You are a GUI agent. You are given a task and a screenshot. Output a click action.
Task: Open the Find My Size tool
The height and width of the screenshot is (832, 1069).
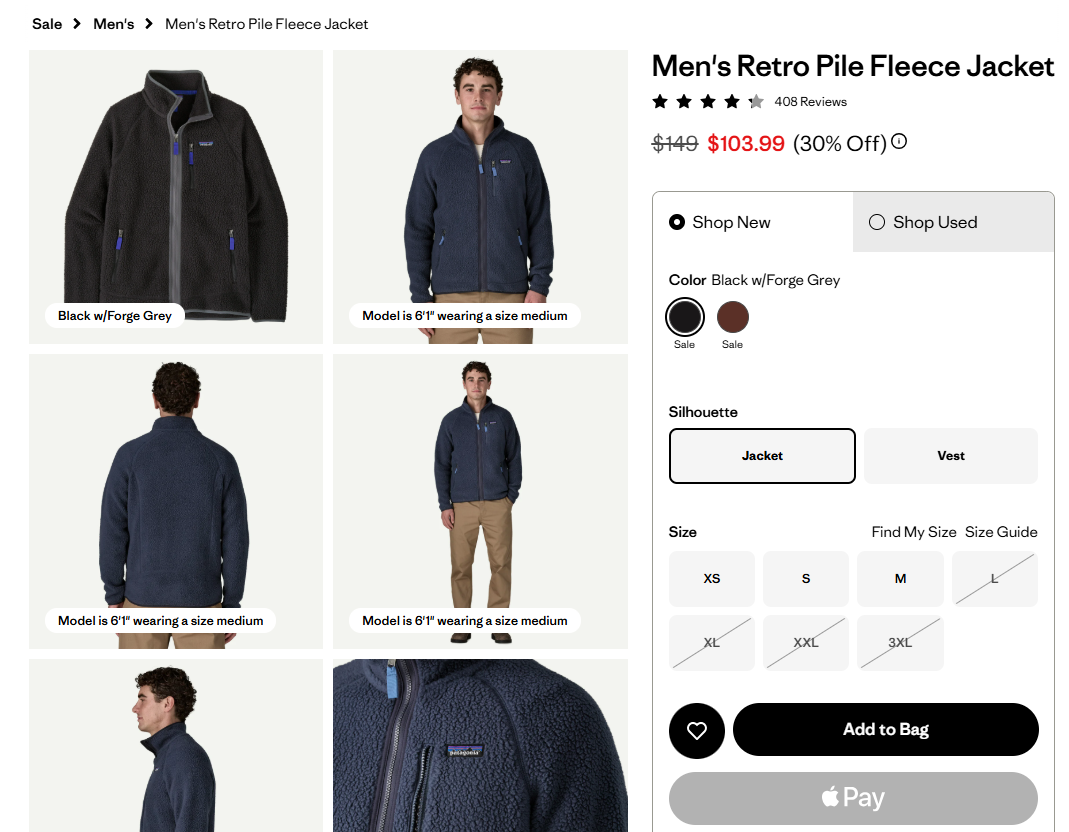point(914,532)
